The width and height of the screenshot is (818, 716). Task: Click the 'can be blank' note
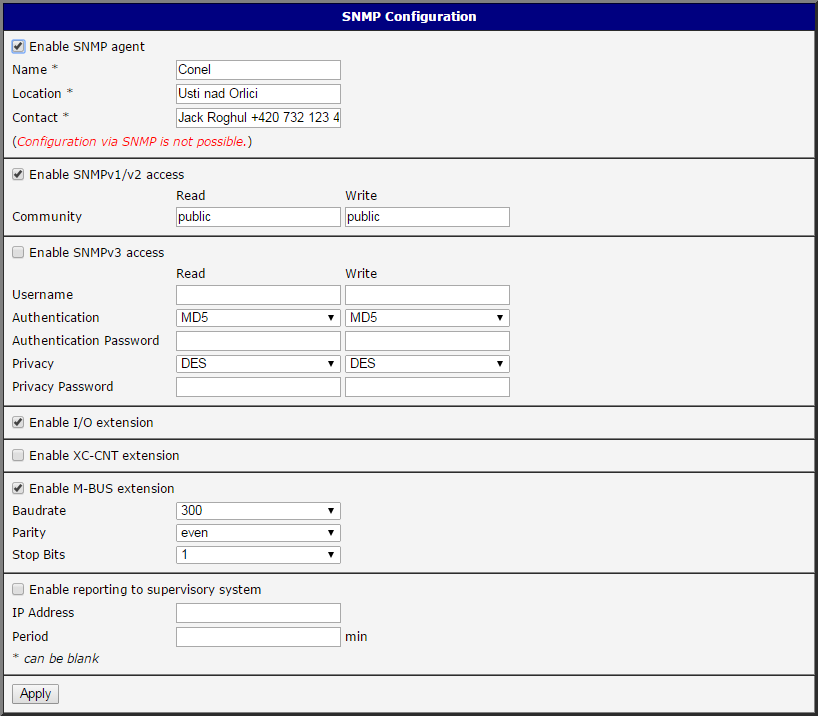tap(61, 659)
